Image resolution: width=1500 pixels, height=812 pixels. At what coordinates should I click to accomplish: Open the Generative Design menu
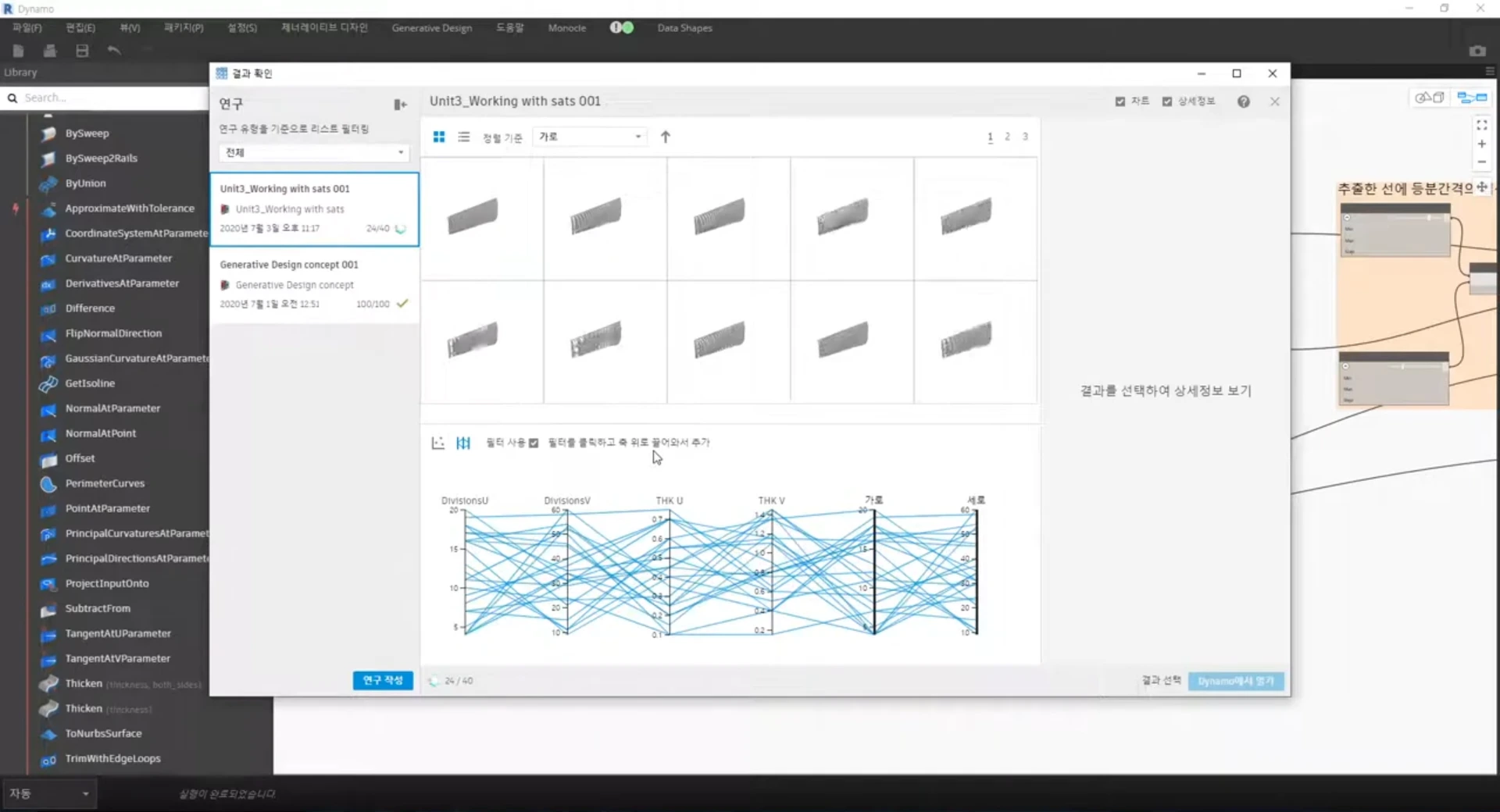tap(432, 28)
